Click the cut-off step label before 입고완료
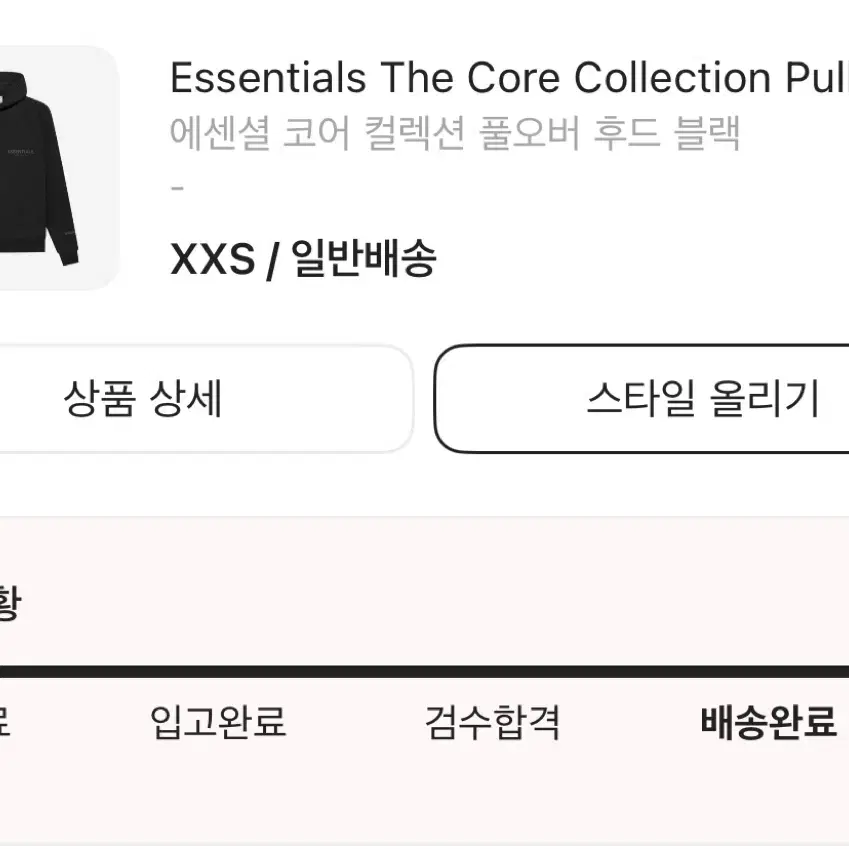The width and height of the screenshot is (849, 849). (x=5, y=722)
